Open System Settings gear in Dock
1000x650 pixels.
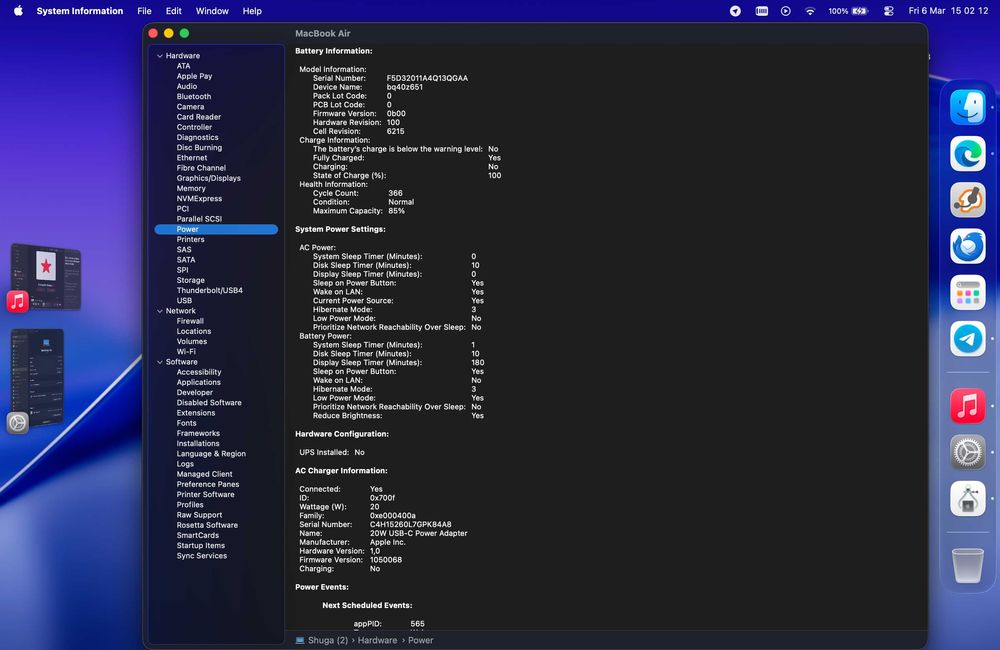[967, 452]
